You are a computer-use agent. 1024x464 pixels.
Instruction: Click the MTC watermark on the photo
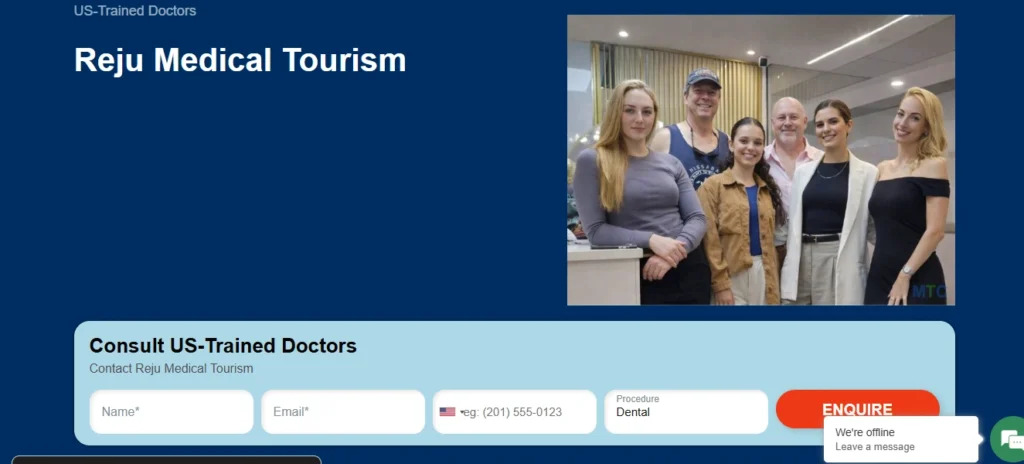click(x=927, y=292)
